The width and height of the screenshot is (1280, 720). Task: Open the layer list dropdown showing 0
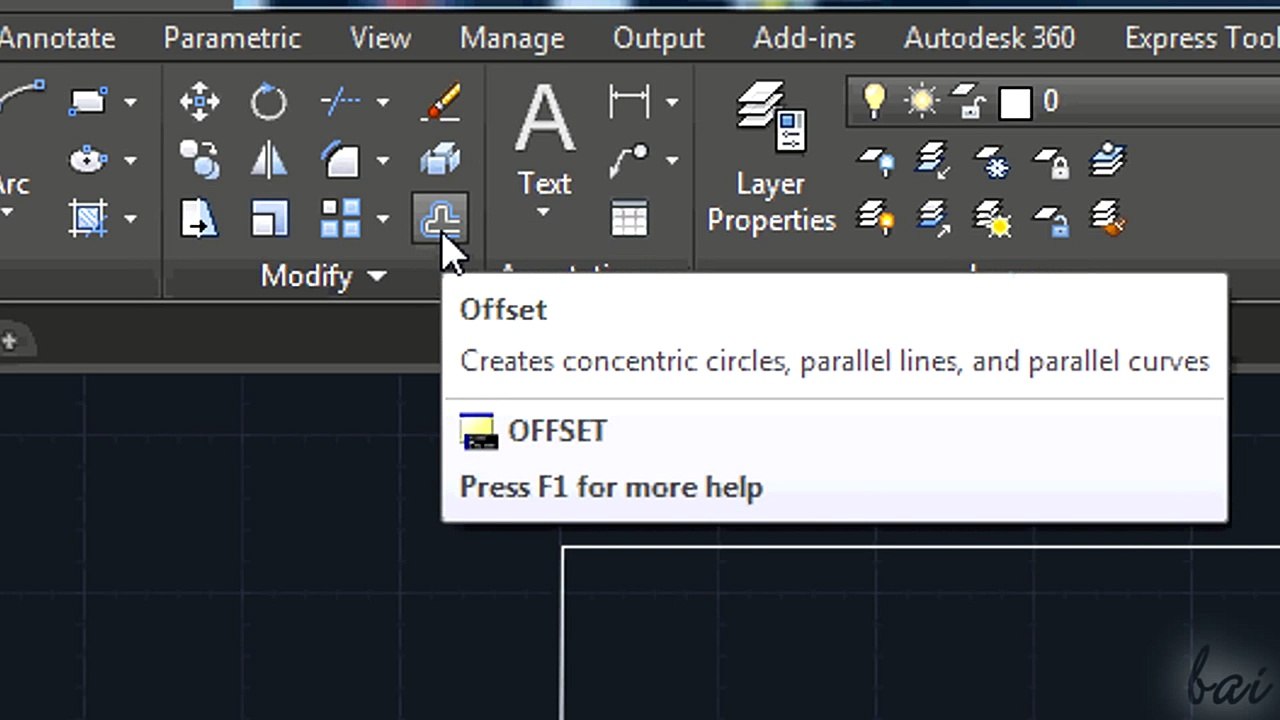(x=1063, y=102)
